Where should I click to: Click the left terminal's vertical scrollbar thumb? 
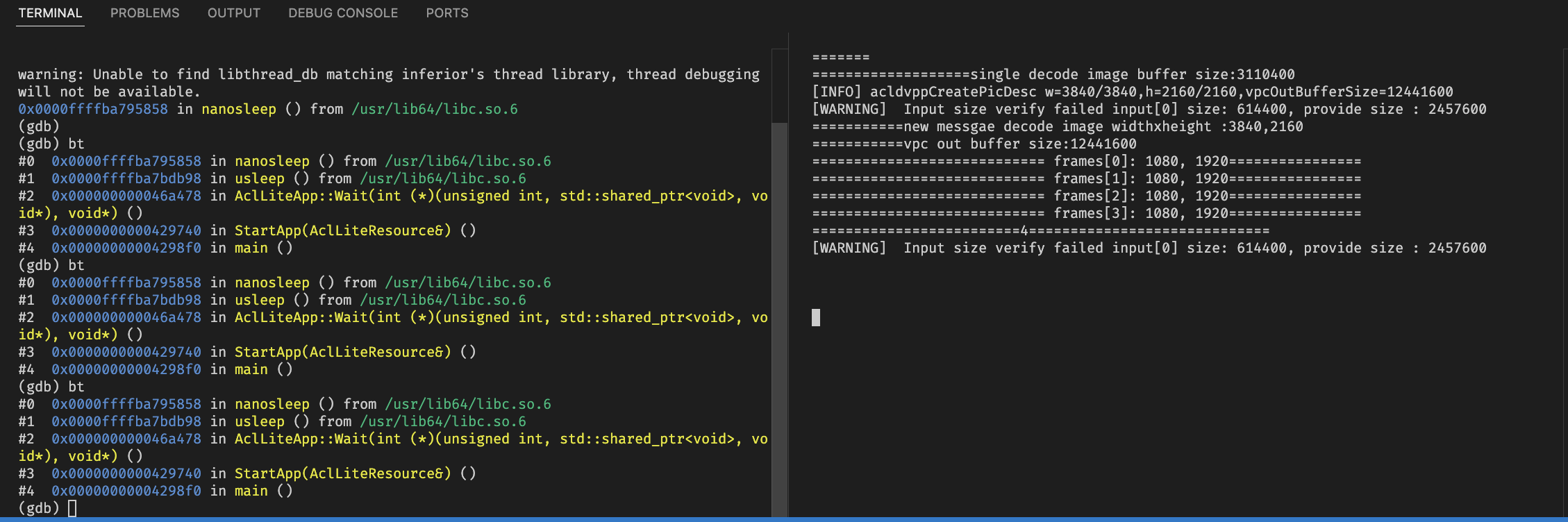point(780,319)
